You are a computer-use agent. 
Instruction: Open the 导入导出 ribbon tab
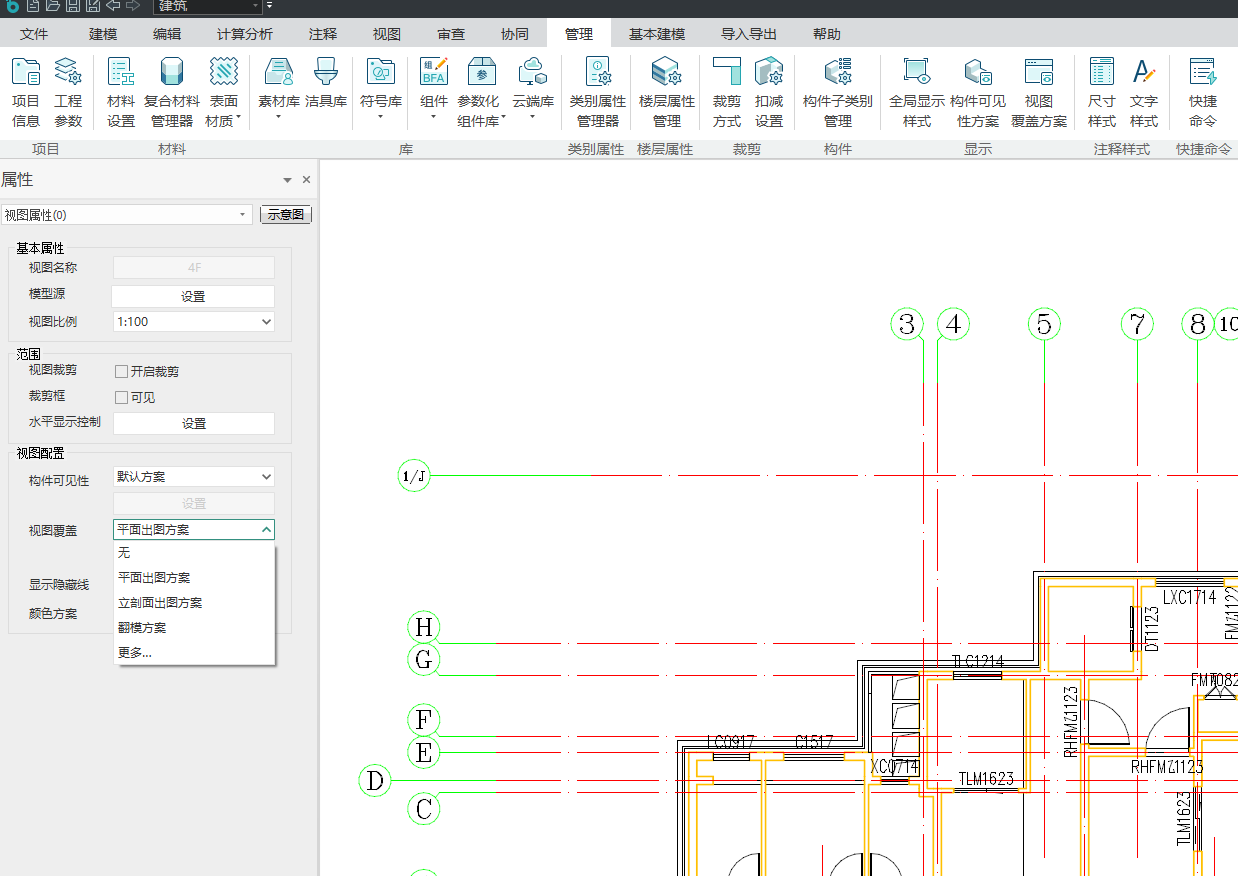pos(749,34)
